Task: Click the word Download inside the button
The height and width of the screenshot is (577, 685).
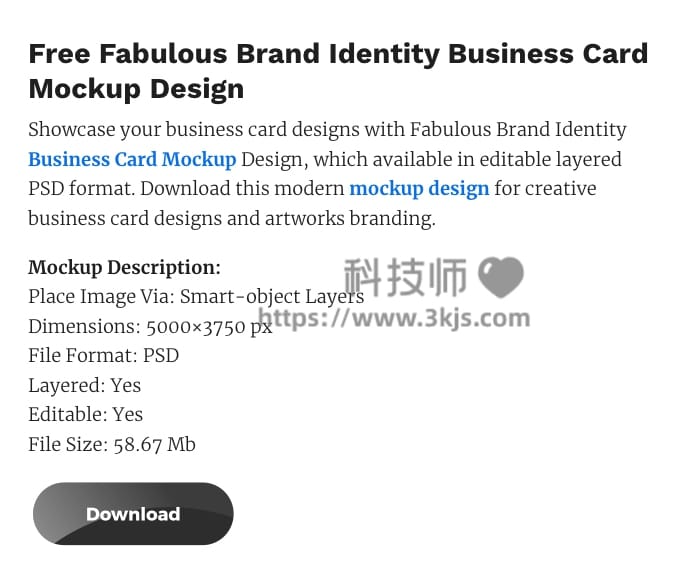Action: (133, 514)
